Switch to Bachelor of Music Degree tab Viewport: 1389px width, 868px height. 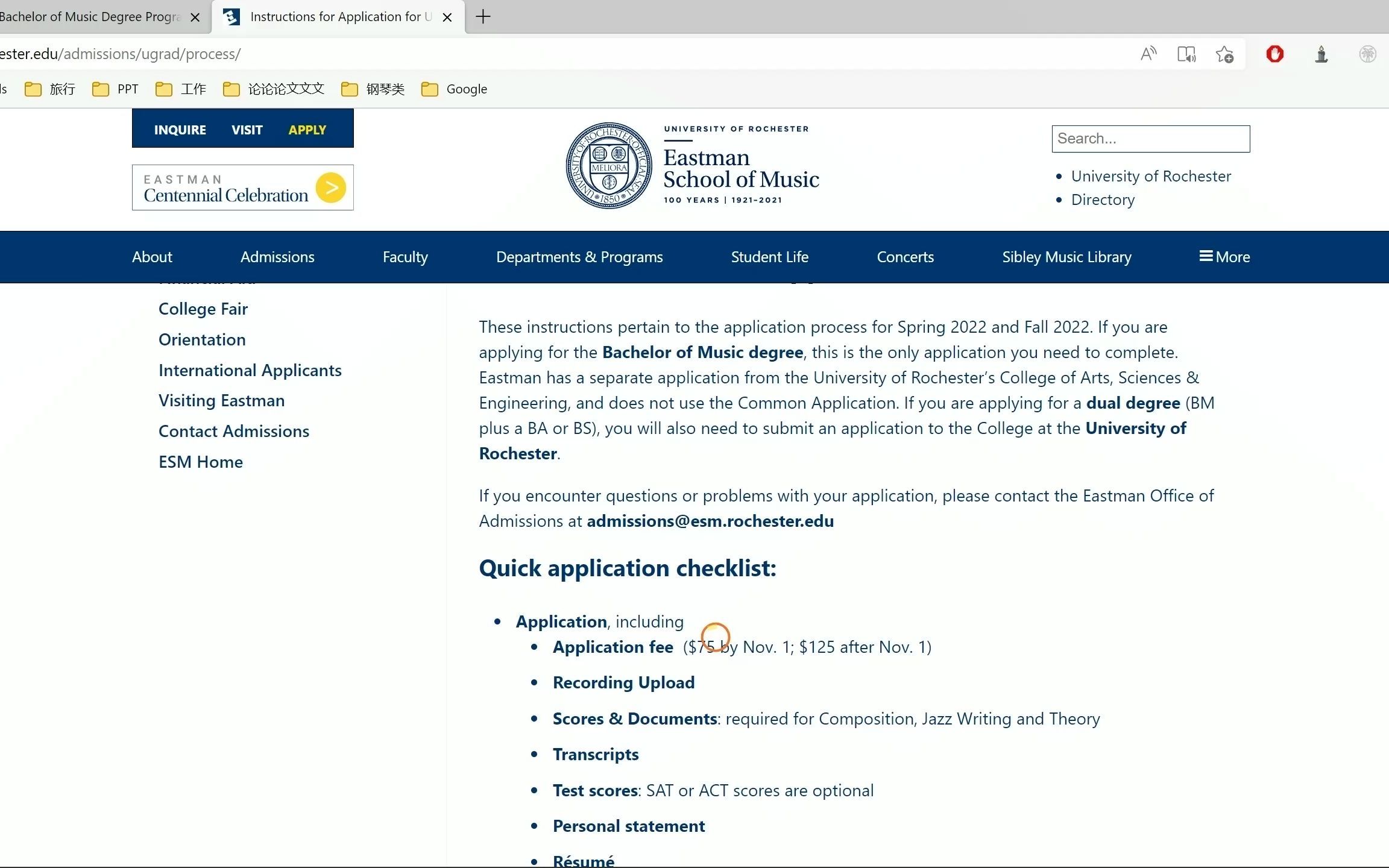point(90,17)
